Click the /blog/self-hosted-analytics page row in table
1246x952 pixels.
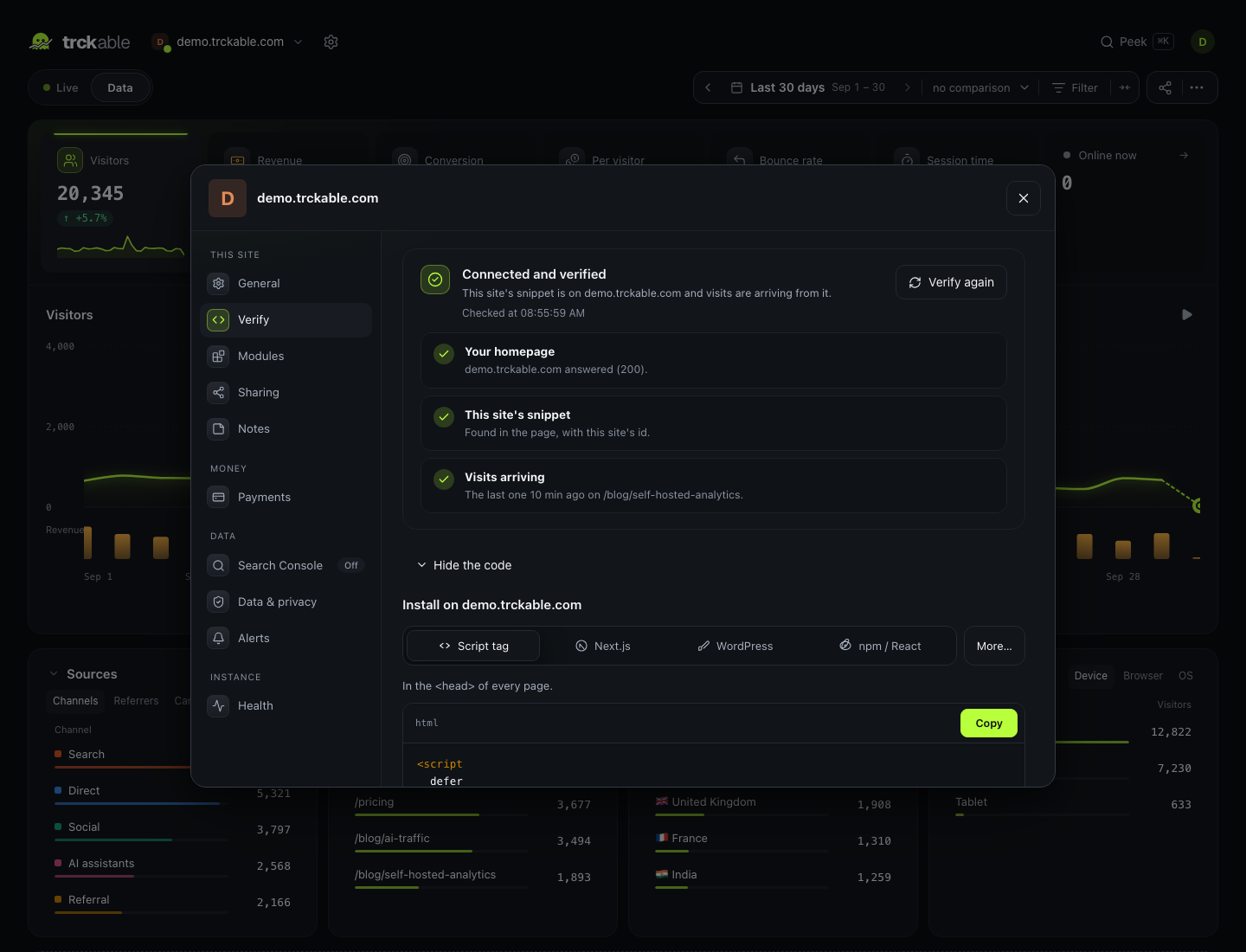click(x=472, y=877)
